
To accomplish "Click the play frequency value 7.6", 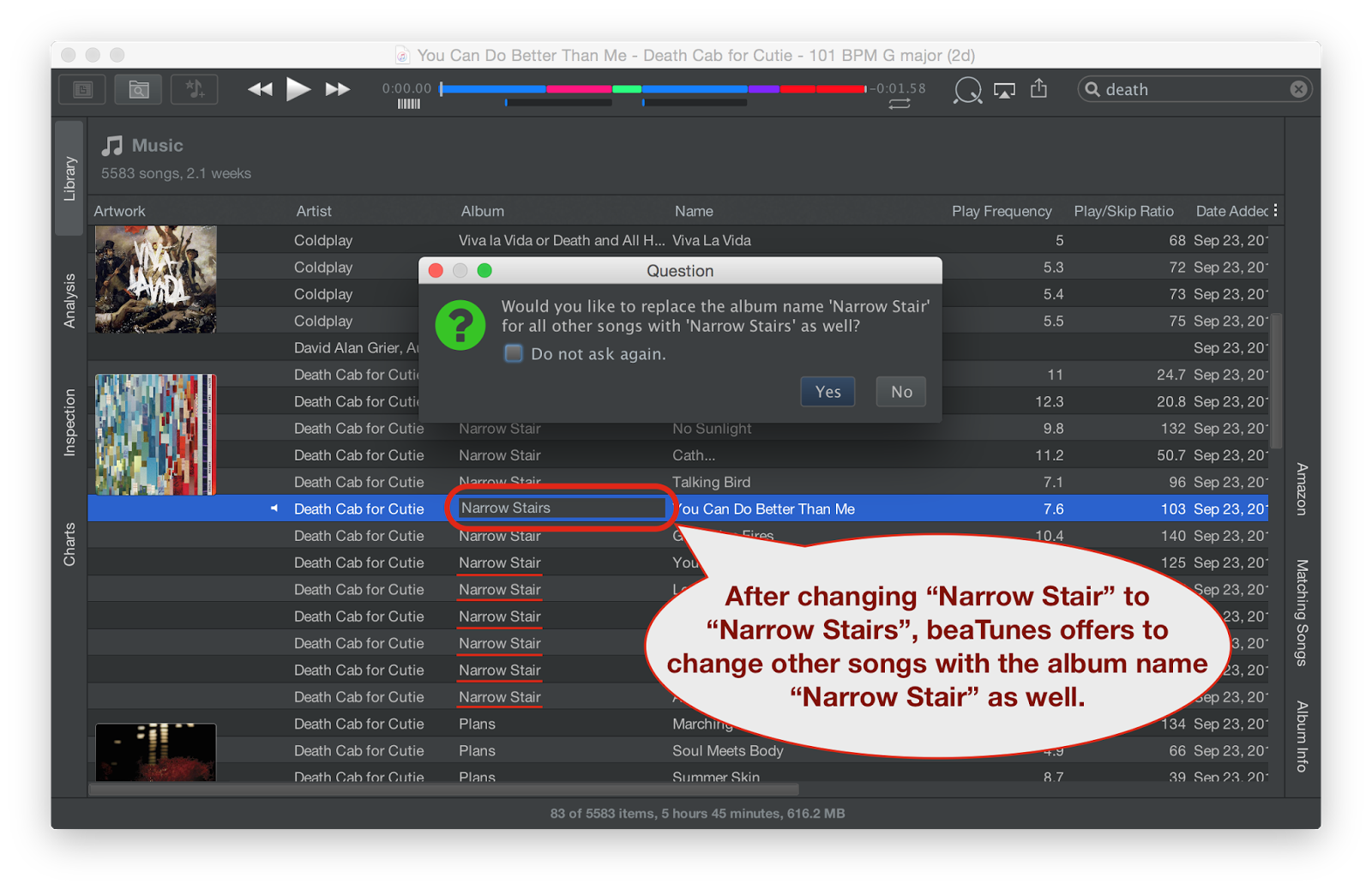I will click(x=1053, y=509).
